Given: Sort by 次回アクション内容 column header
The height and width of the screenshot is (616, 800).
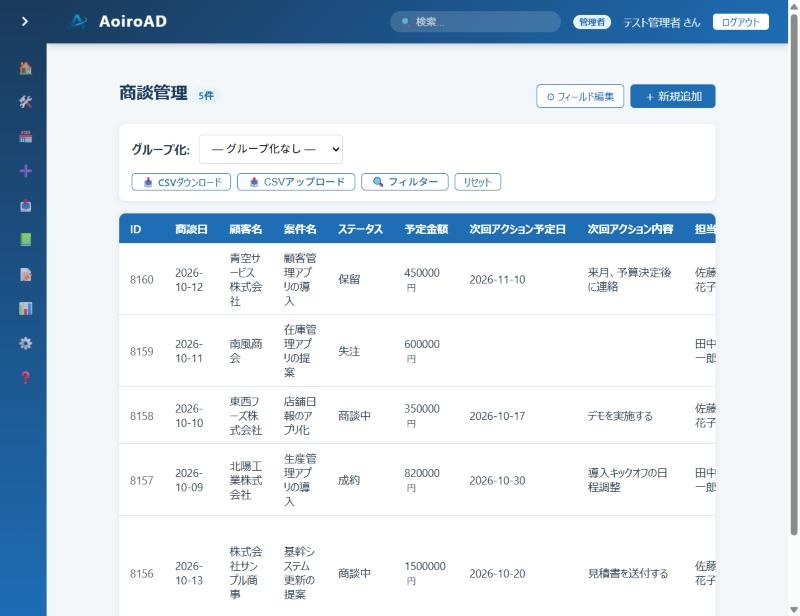Looking at the screenshot, I should pos(630,229).
